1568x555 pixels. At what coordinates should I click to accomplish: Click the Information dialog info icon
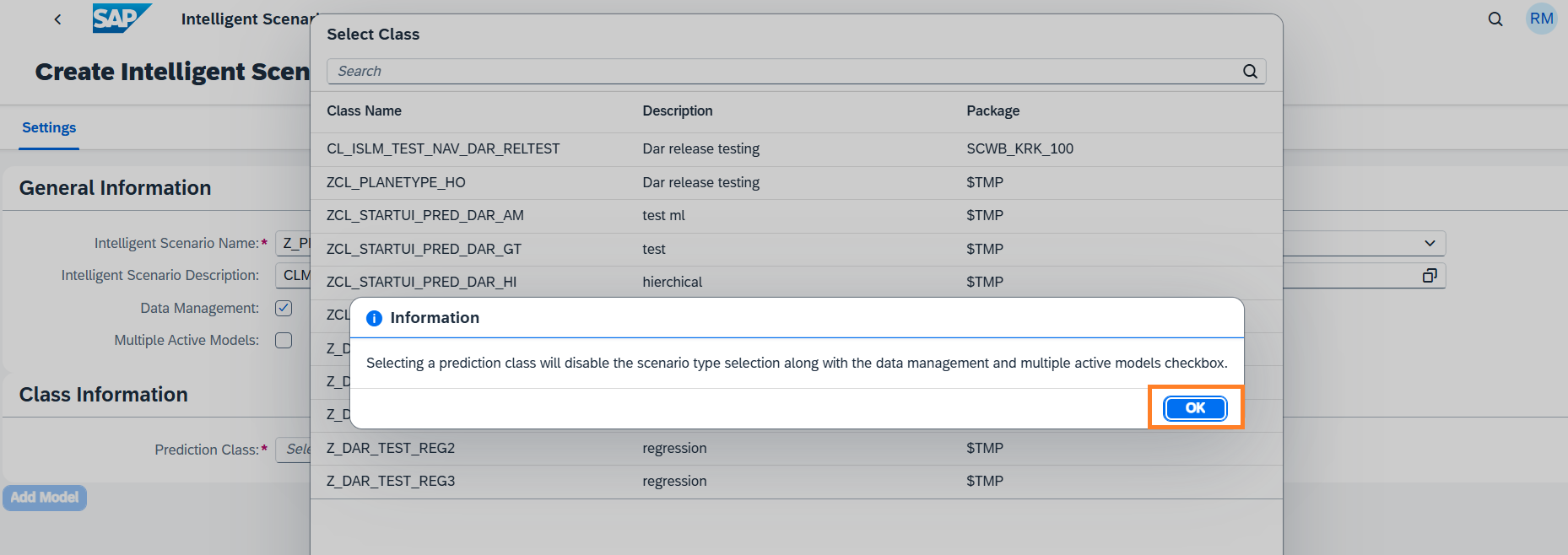(374, 318)
